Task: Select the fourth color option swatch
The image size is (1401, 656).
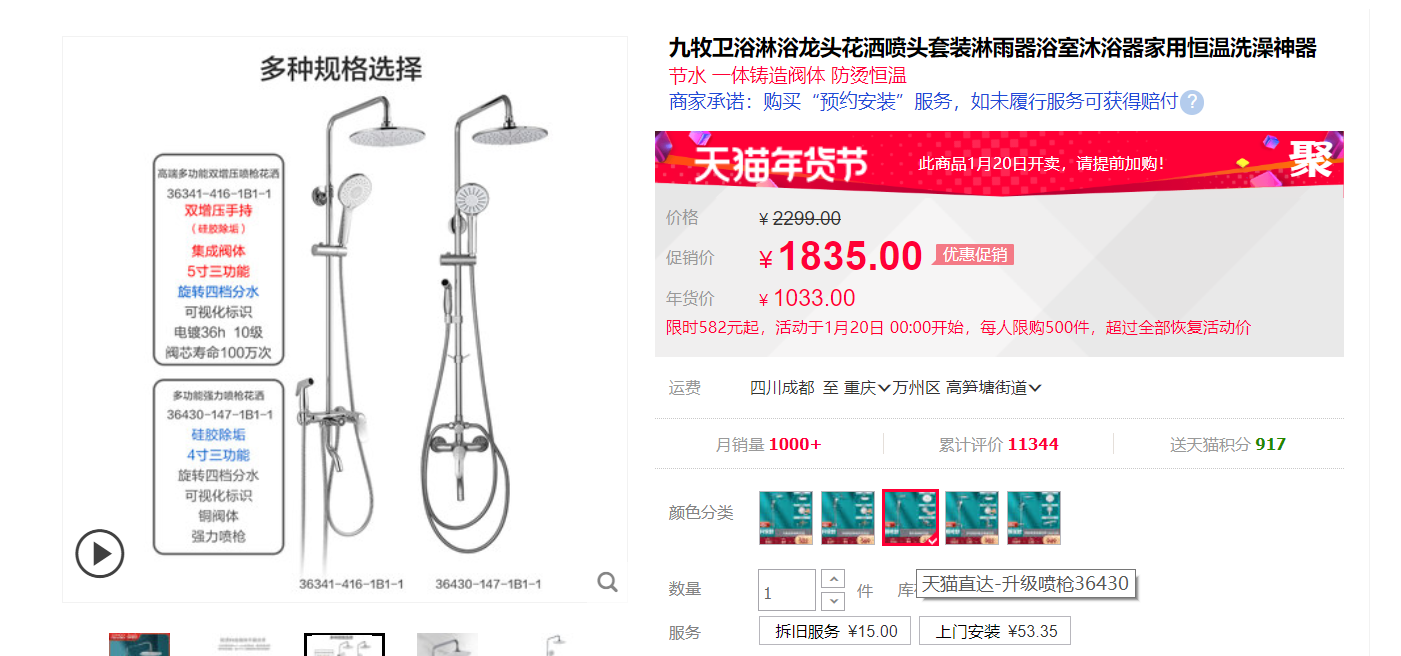Action: point(972,518)
